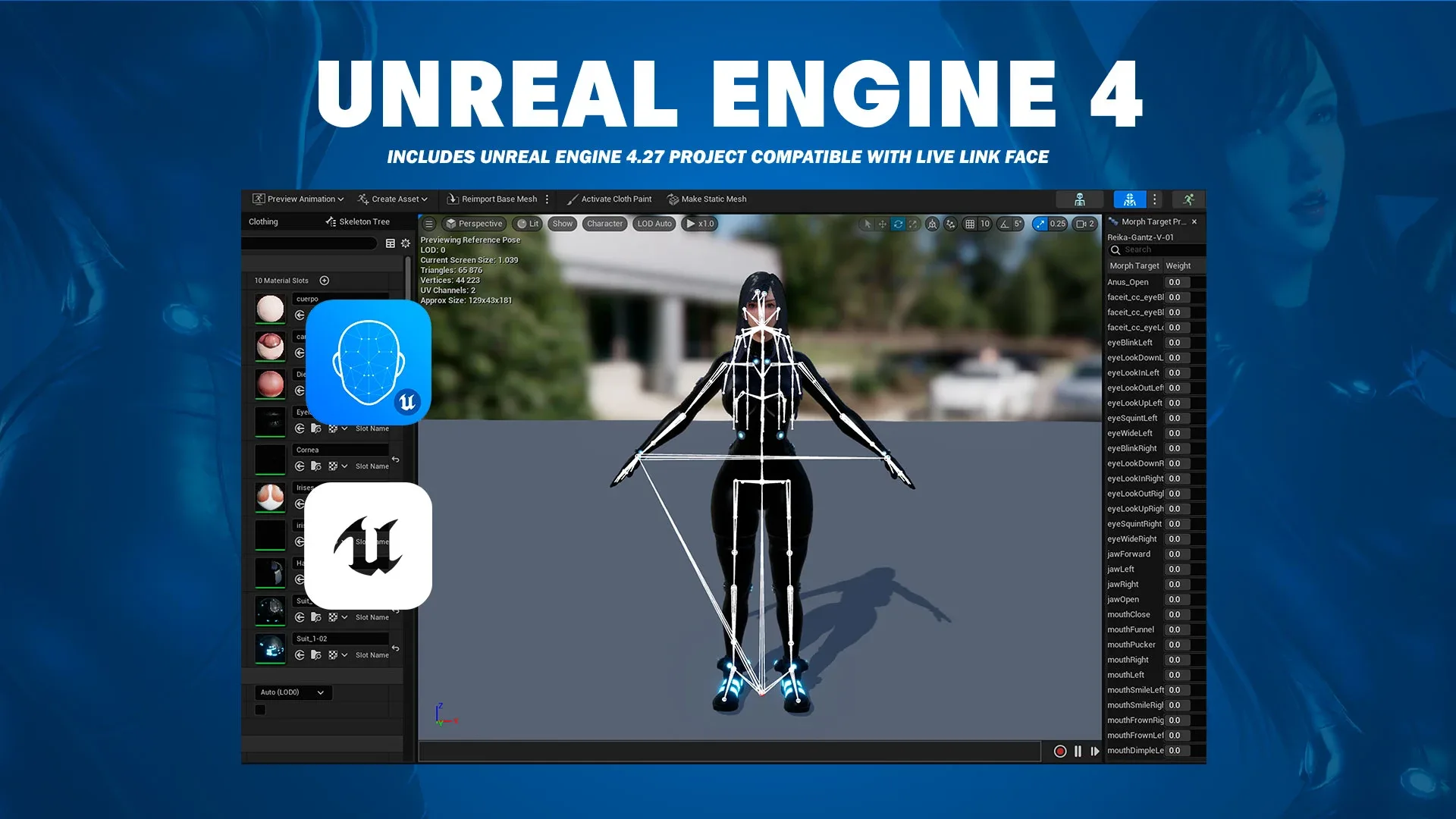Viewport: 1456px width, 819px height.
Task: Click the jawOpen morph target weight field
Action: (x=1178, y=599)
